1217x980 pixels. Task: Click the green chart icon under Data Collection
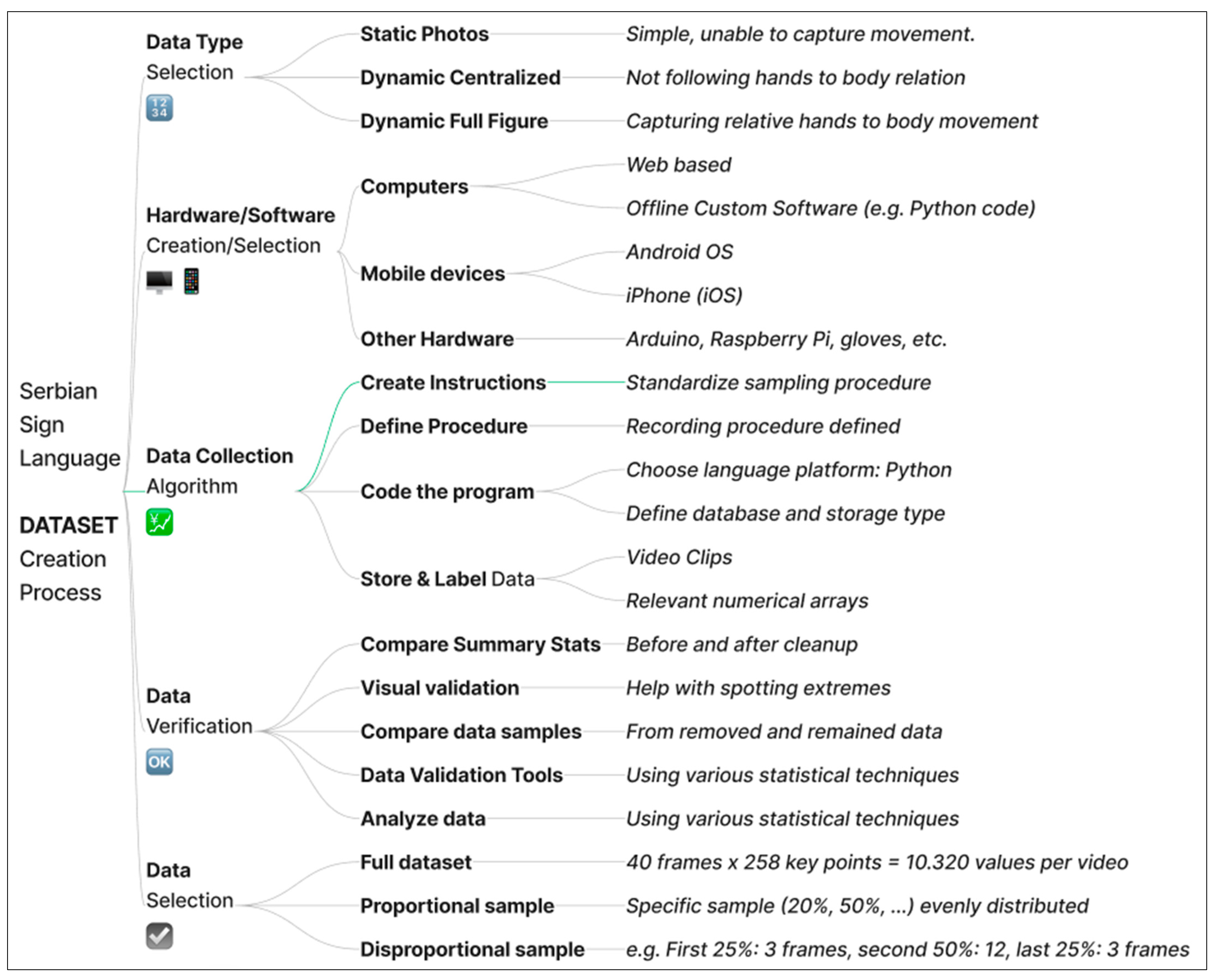coord(159,522)
